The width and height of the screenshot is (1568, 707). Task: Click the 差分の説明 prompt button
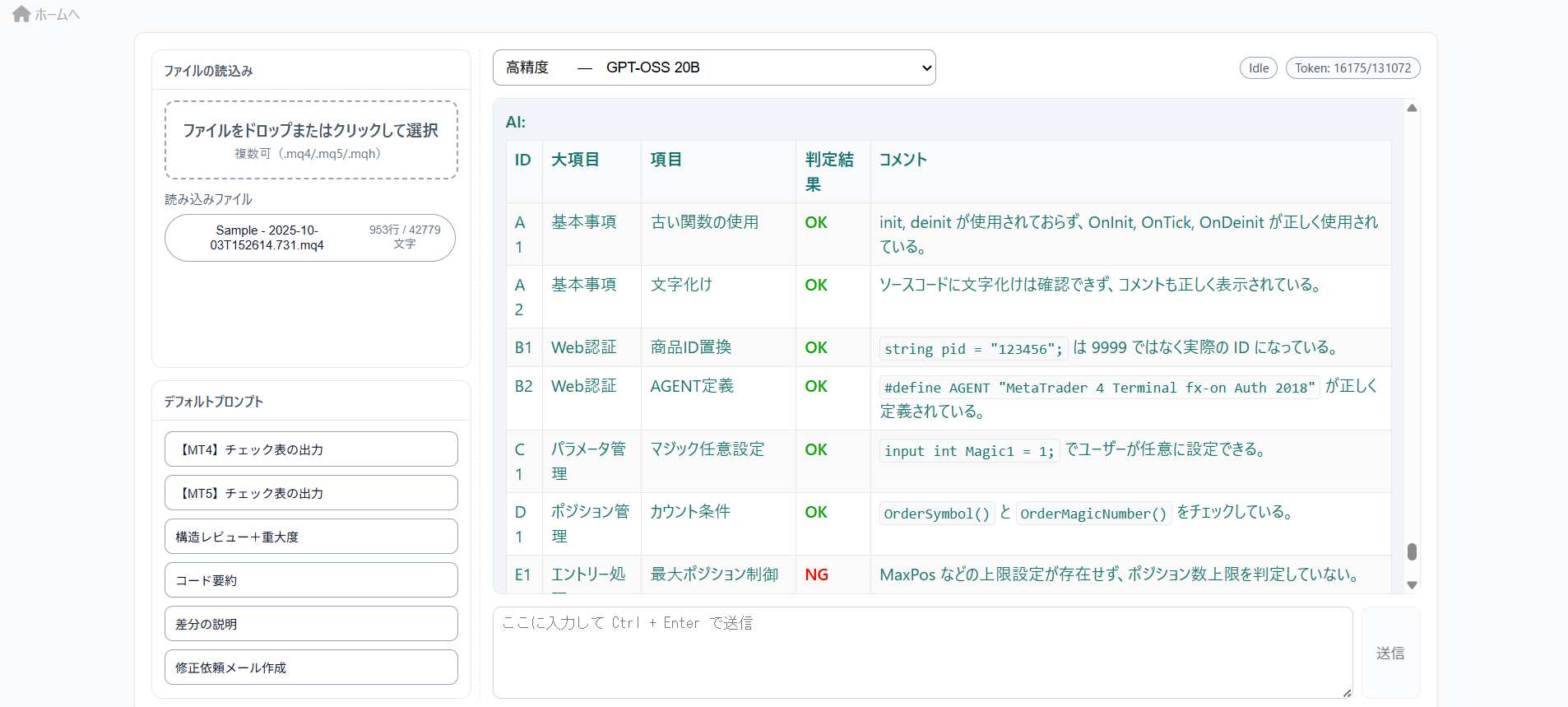[311, 624]
